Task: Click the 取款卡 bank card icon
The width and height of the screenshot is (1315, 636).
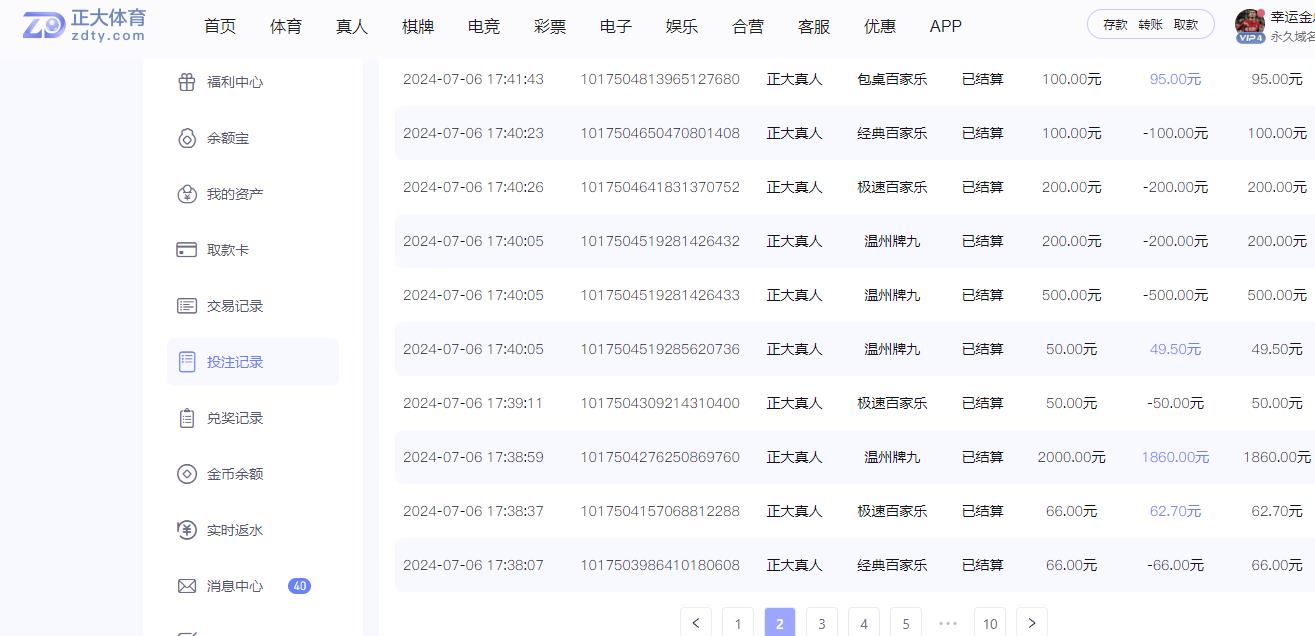Action: pos(187,249)
